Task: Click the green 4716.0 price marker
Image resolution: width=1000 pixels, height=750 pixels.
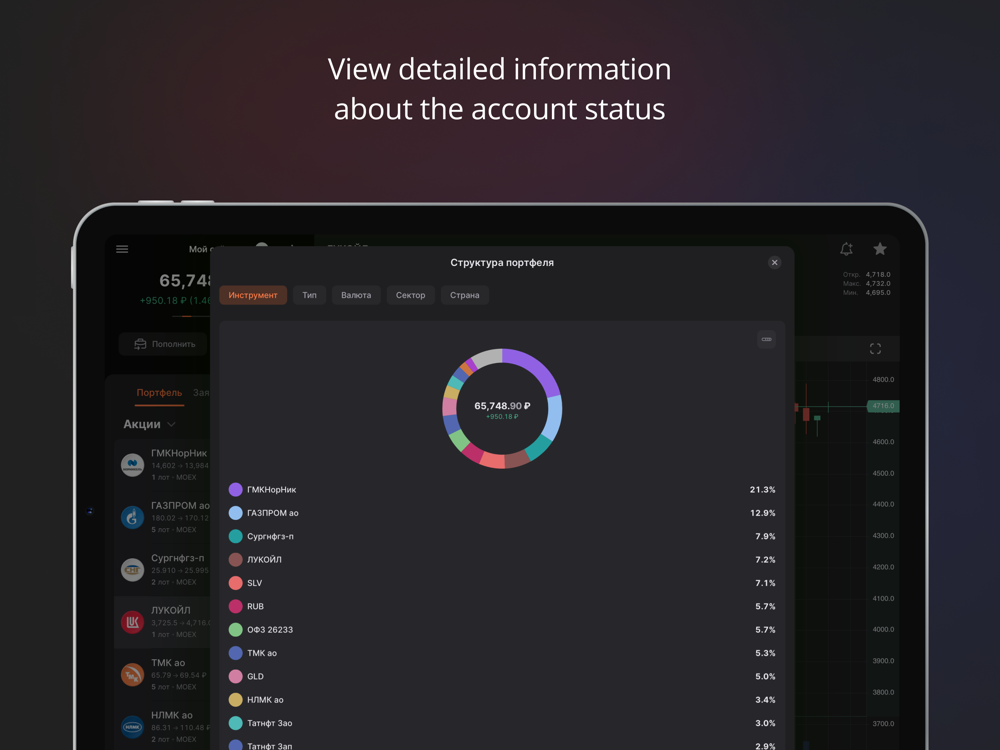Action: (883, 406)
